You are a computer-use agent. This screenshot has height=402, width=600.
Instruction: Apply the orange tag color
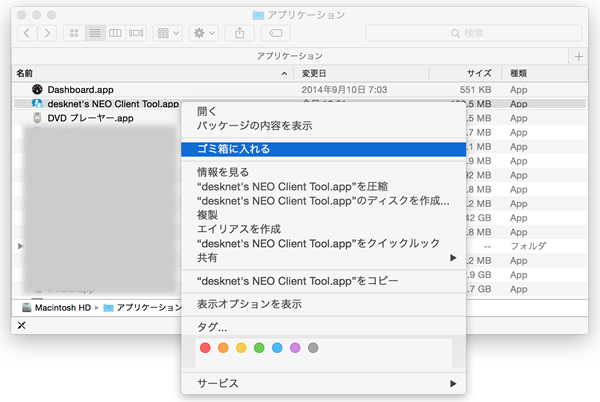point(223,348)
